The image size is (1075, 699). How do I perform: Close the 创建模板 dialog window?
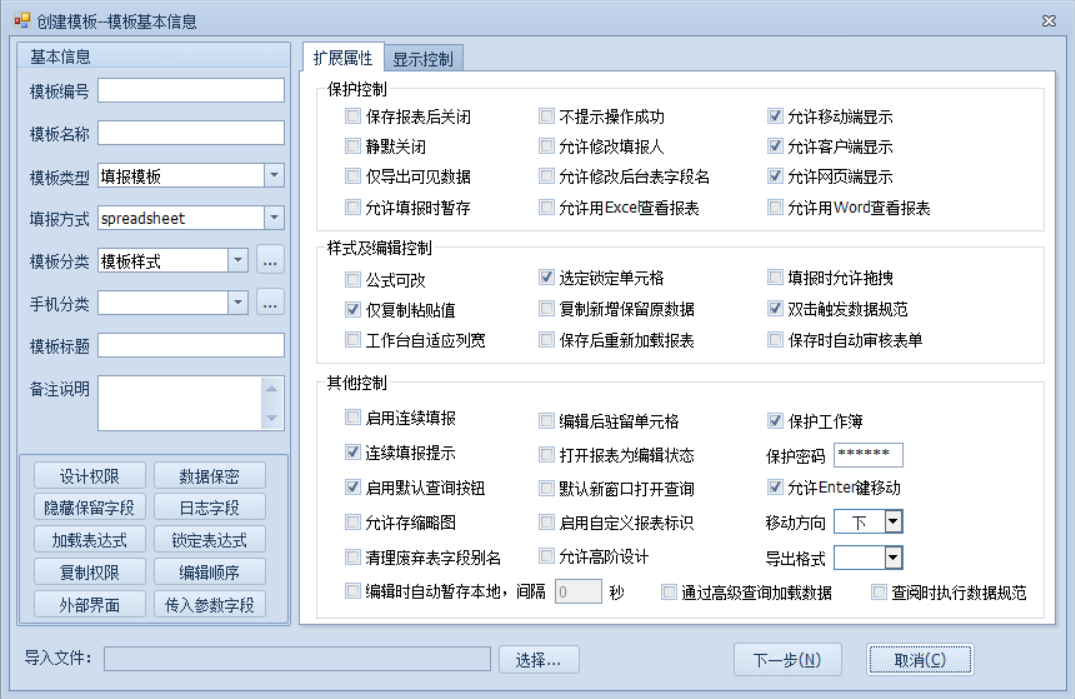click(1049, 21)
